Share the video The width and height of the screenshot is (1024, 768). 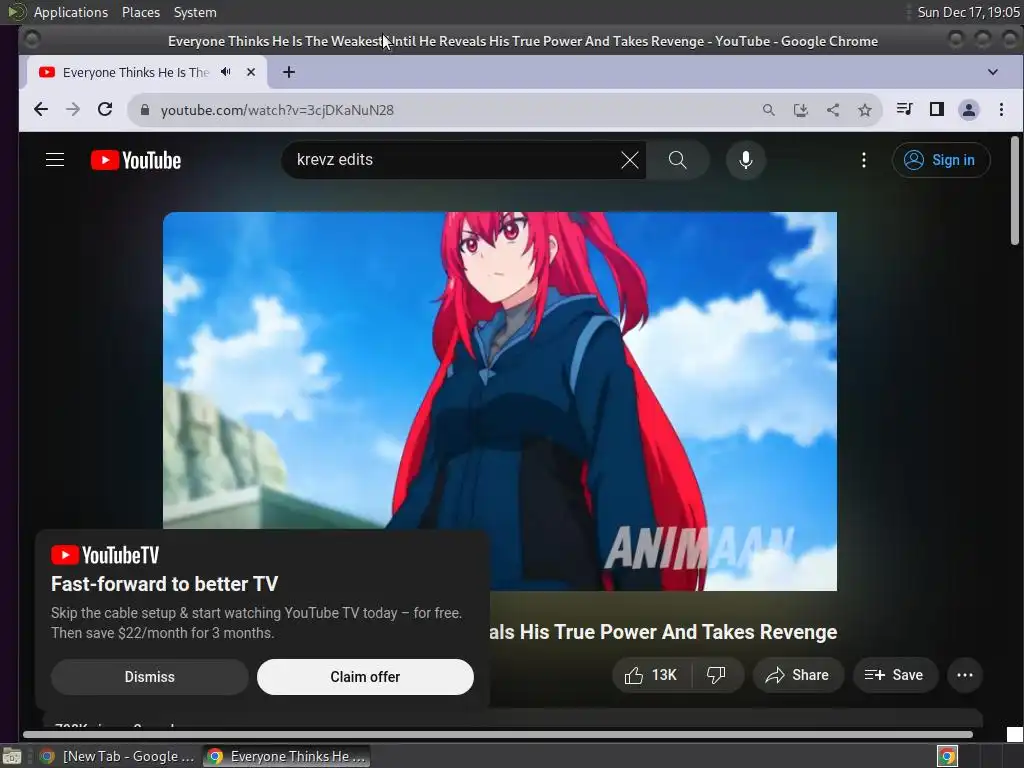tap(797, 675)
